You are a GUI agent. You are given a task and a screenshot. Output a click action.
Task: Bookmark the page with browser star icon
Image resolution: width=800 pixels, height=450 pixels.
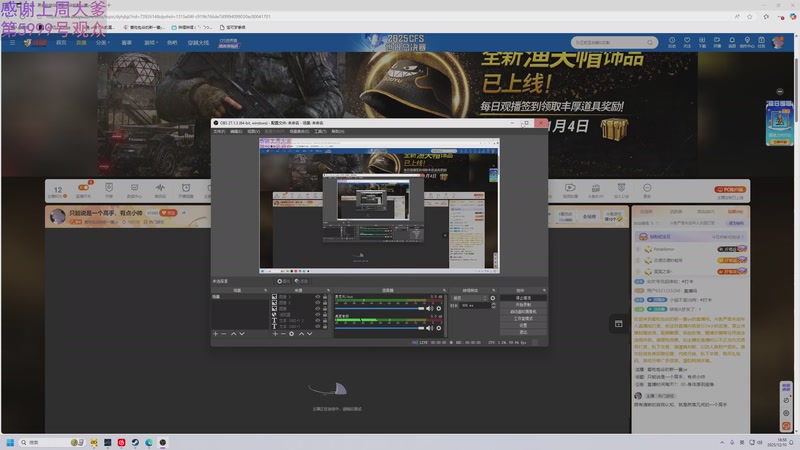click(x=749, y=16)
